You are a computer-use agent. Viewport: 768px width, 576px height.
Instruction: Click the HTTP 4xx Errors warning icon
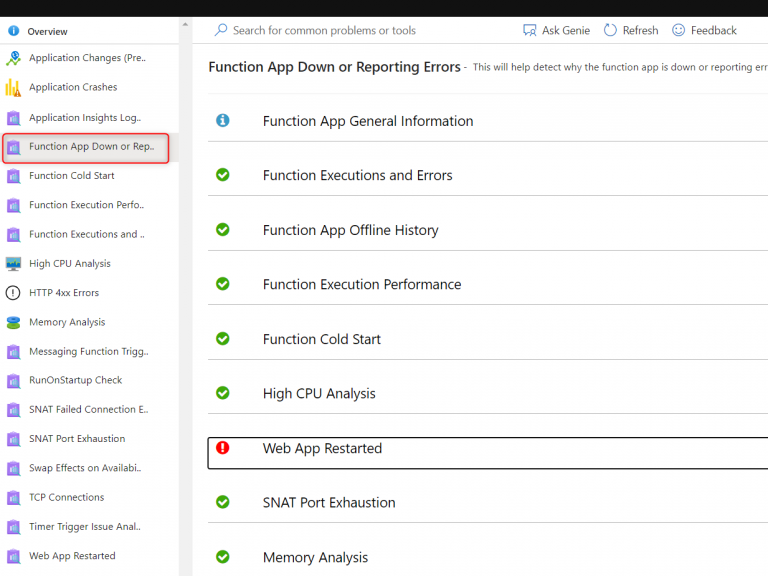13,293
